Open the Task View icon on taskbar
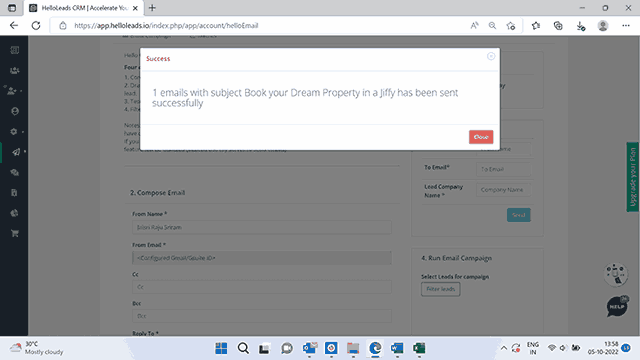 pos(264,348)
